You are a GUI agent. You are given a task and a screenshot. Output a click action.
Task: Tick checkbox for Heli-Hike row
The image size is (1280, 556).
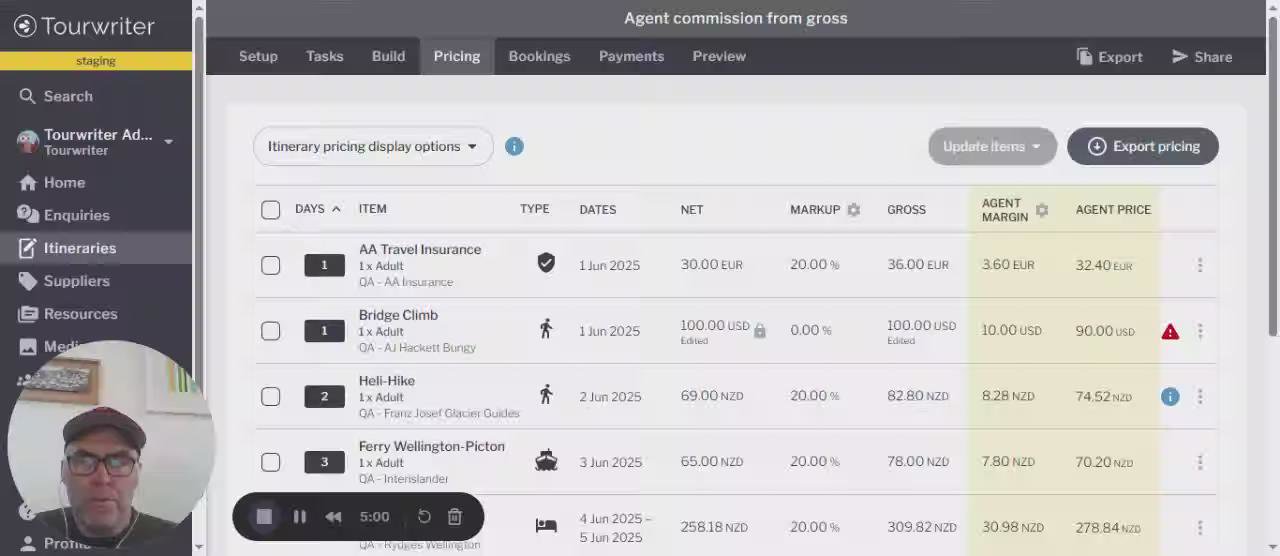coord(271,397)
